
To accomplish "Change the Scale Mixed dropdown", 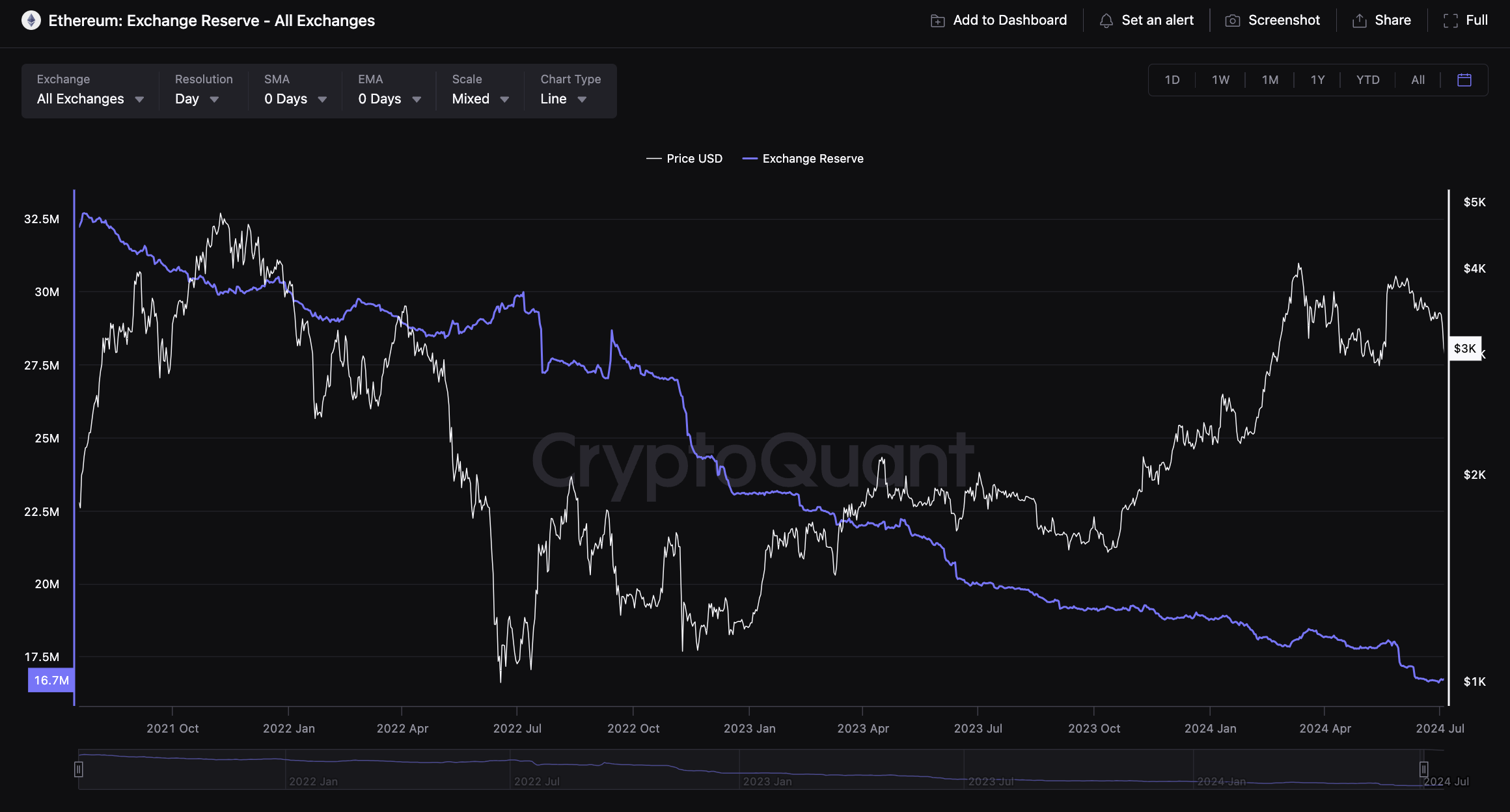I will (x=480, y=99).
